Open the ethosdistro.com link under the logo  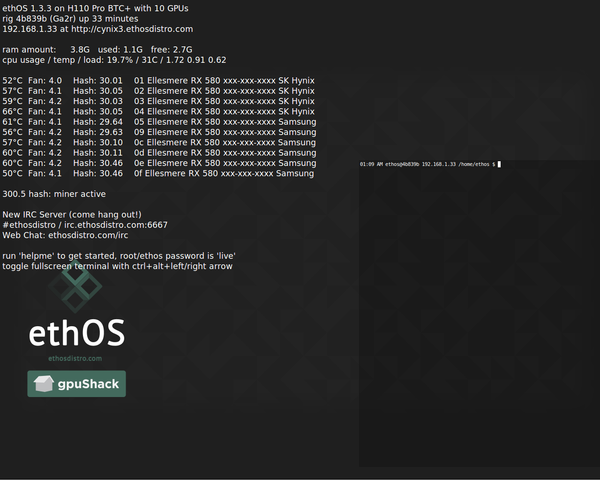click(75, 359)
